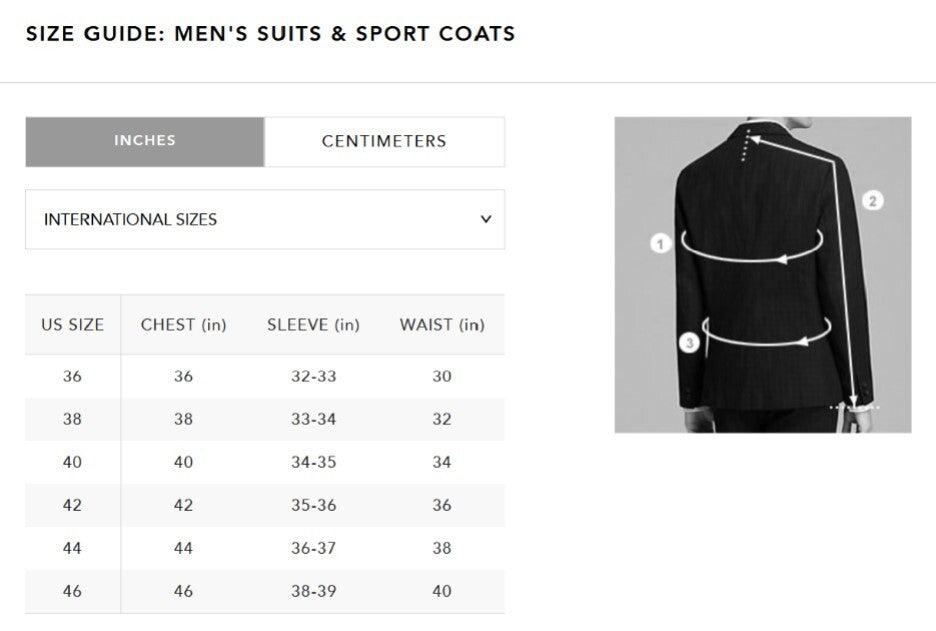Click the dropdown chevron arrow
The height and width of the screenshot is (631, 936).
[x=486, y=219]
